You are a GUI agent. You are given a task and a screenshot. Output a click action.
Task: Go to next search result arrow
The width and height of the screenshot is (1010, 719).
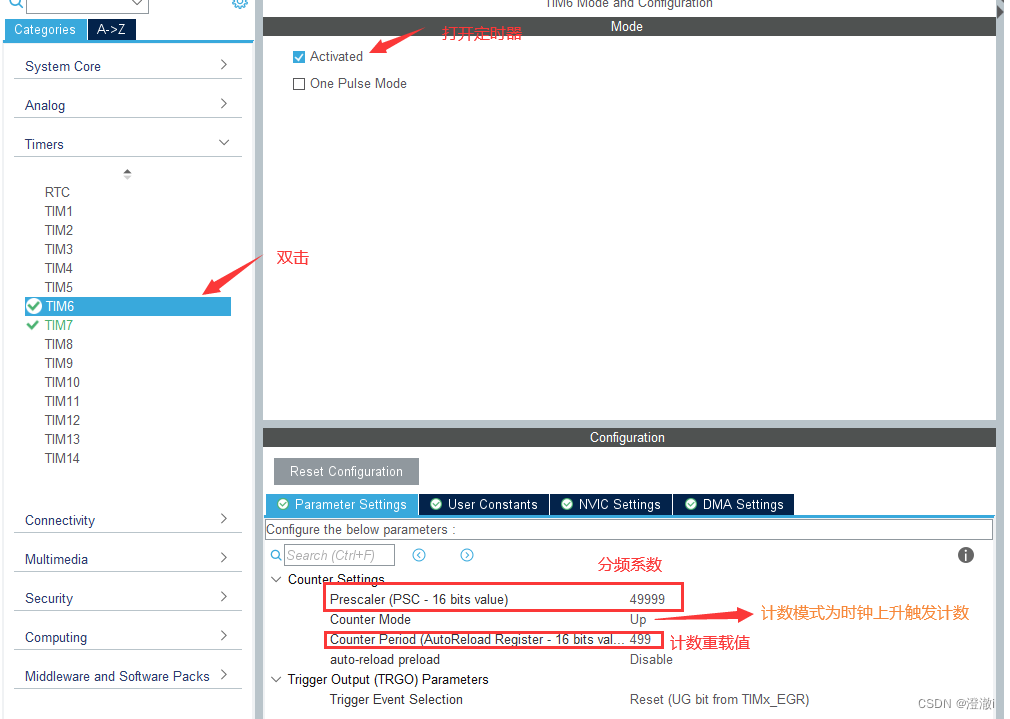[467, 555]
